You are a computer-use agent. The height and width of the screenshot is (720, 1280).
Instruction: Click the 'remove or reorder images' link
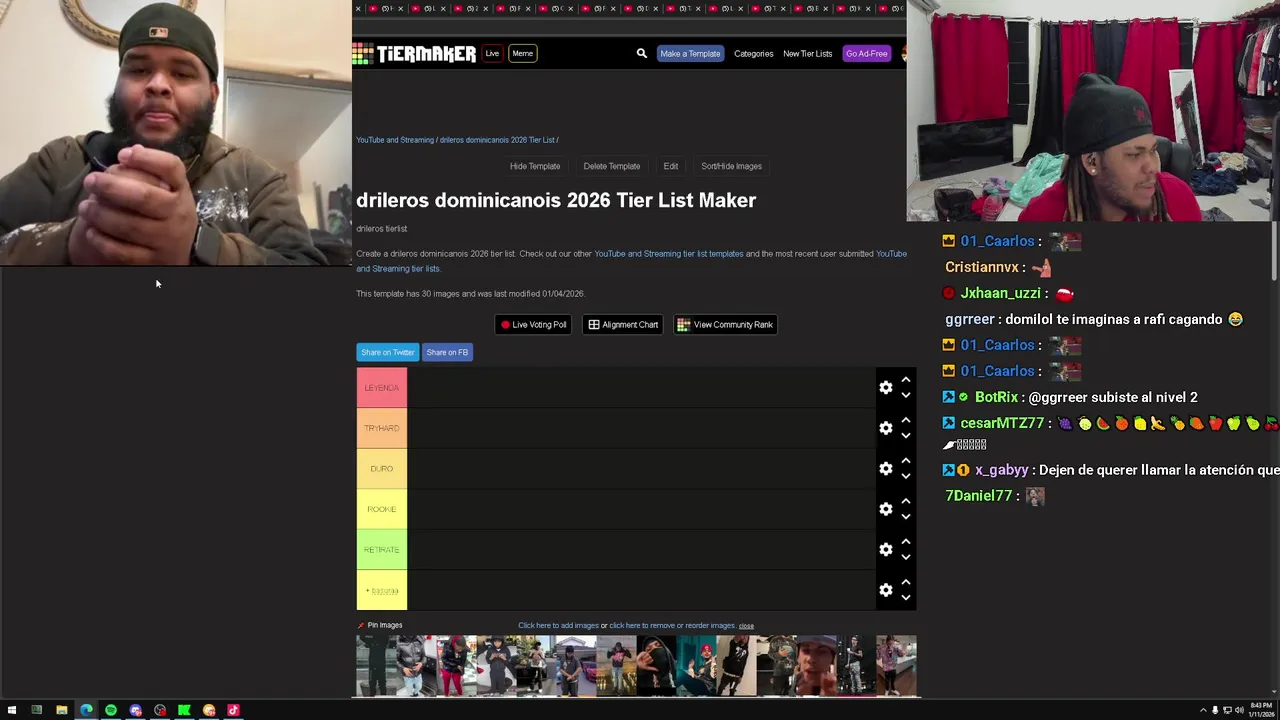click(672, 626)
